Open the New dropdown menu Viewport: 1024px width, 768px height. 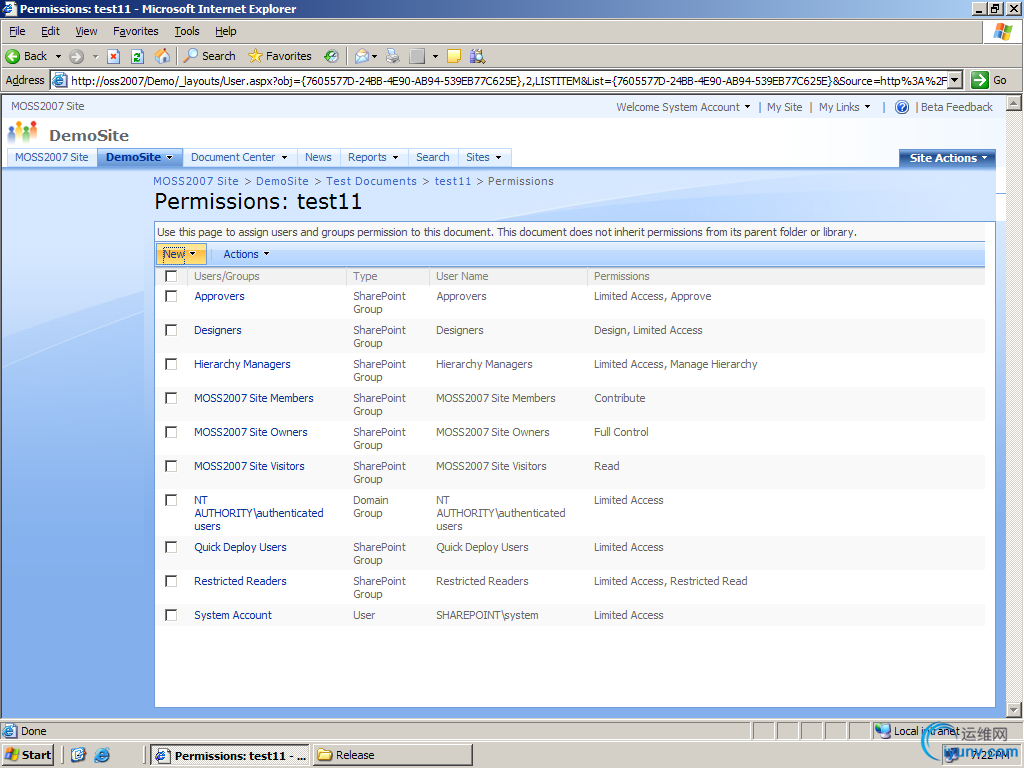pos(181,254)
